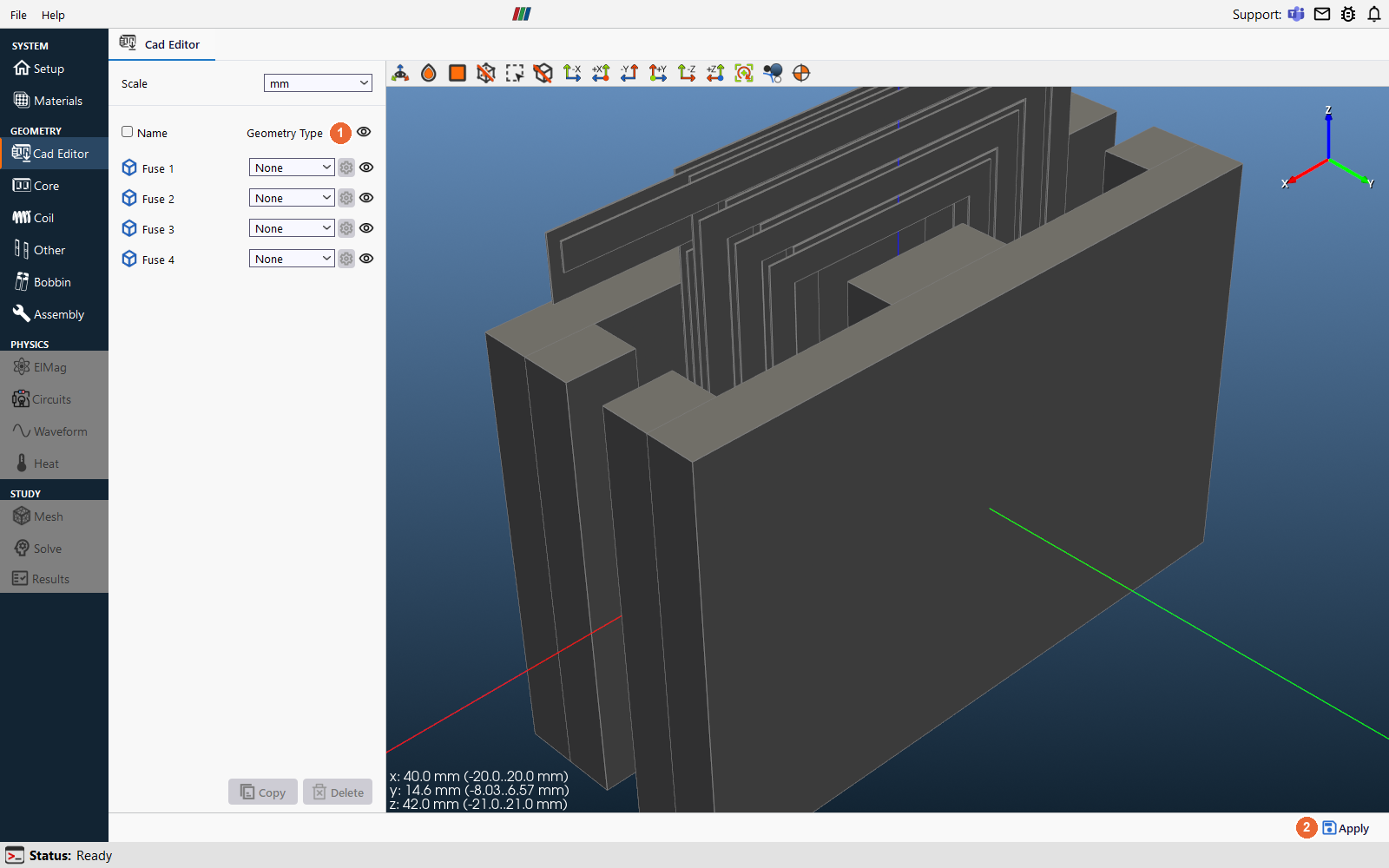Open Fuse 3 geometry type dropdown
This screenshot has height=868, width=1389.
(x=292, y=228)
